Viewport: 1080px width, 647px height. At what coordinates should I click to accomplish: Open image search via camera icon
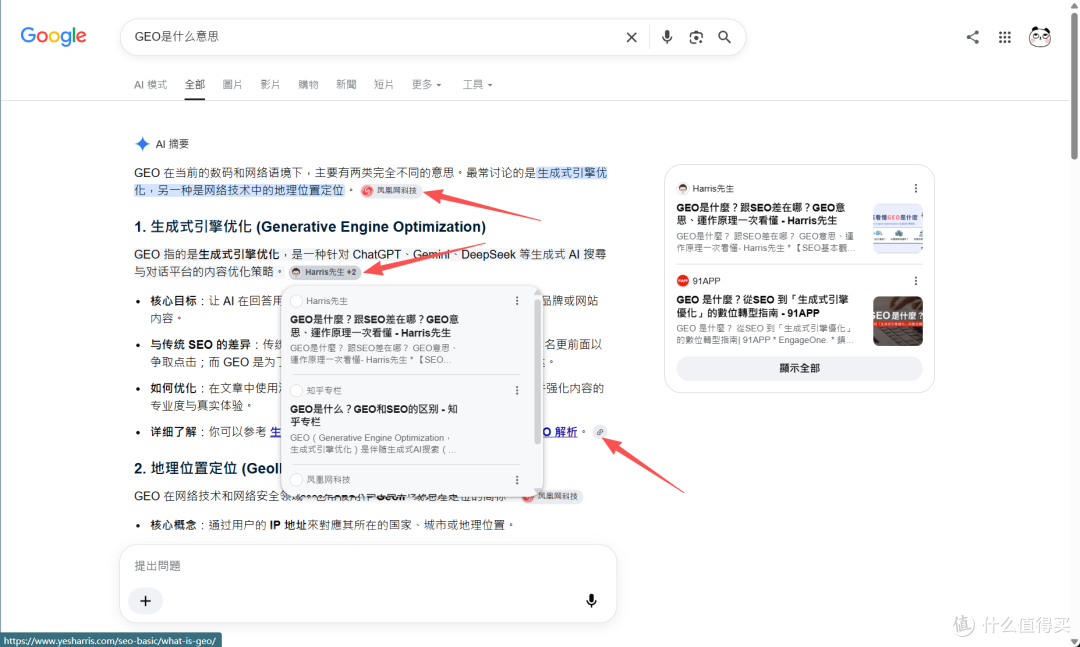click(x=696, y=37)
